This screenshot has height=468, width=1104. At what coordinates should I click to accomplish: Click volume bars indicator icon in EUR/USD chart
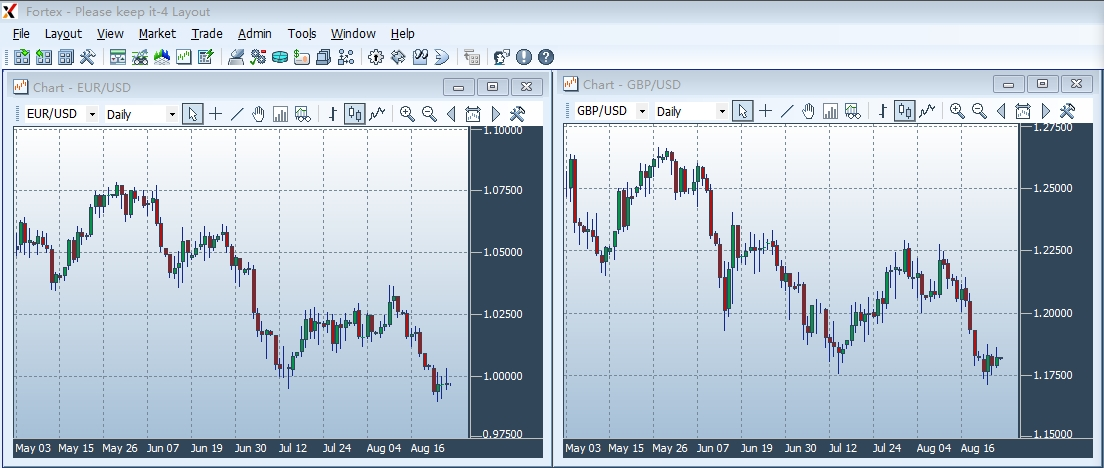[x=280, y=114]
